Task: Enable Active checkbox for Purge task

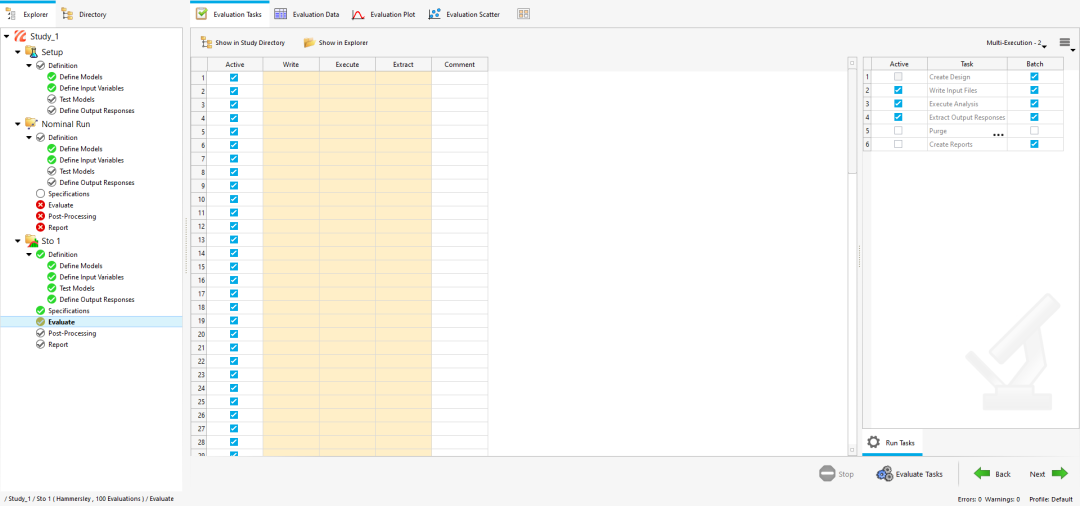Action: tap(898, 131)
